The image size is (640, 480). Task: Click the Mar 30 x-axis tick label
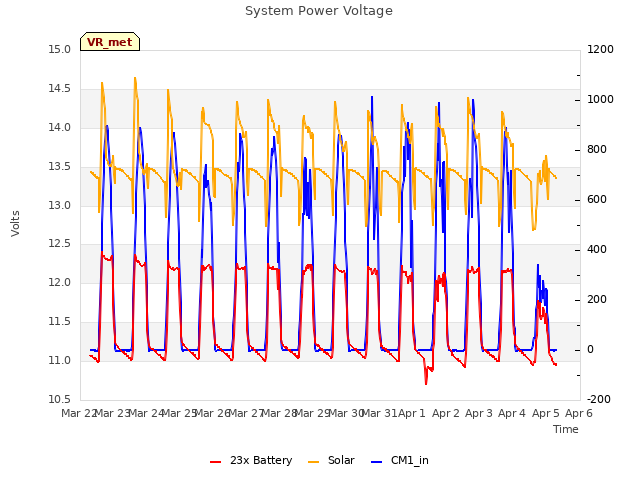point(346,413)
